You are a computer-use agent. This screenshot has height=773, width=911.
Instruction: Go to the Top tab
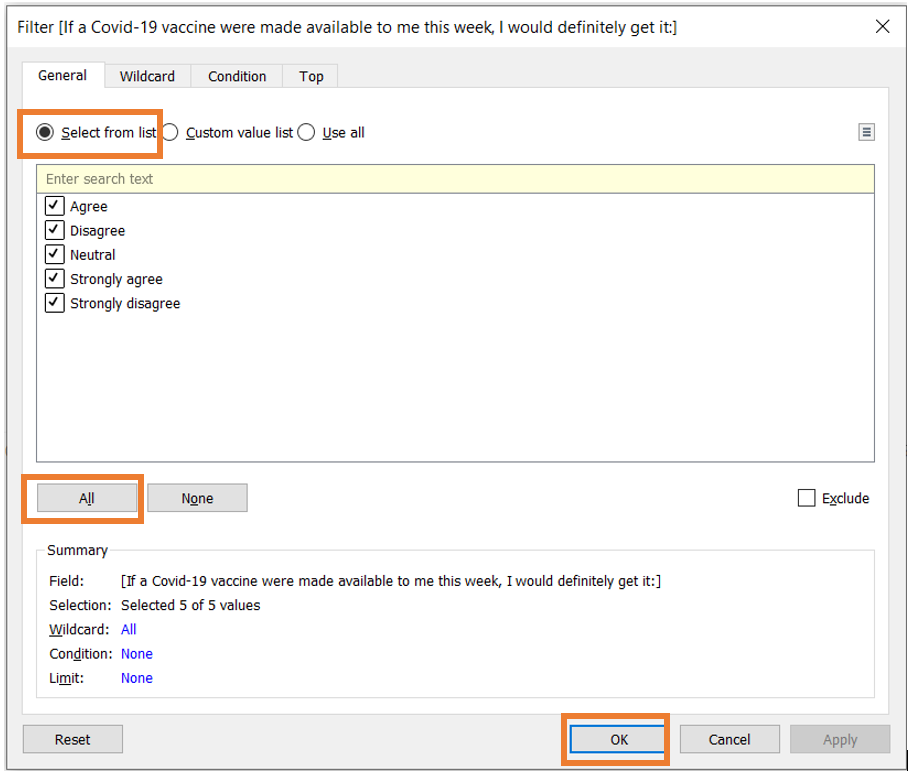tap(311, 76)
